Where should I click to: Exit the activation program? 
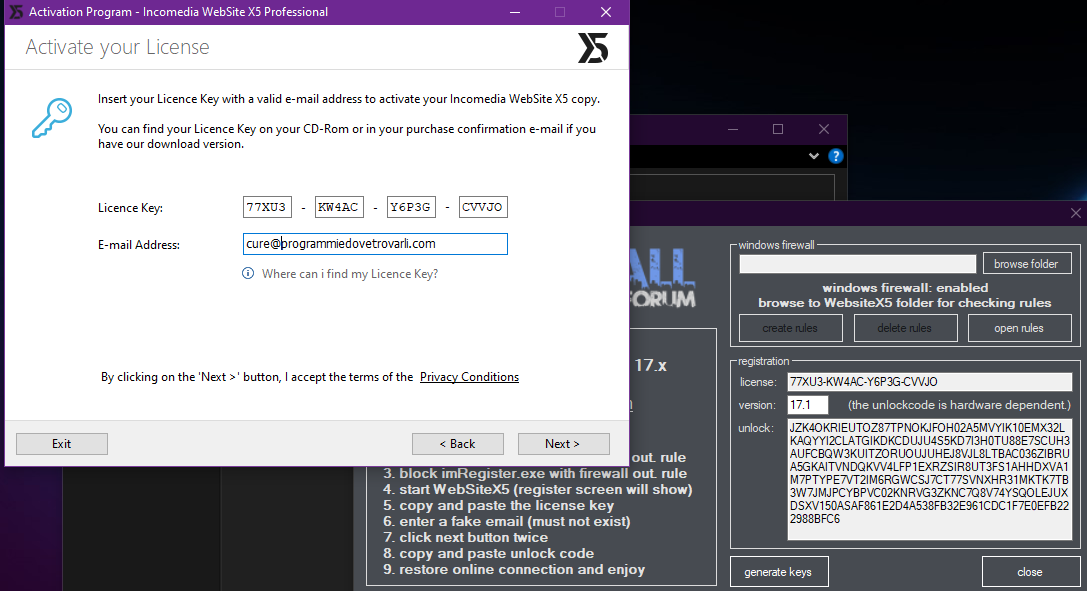point(62,443)
